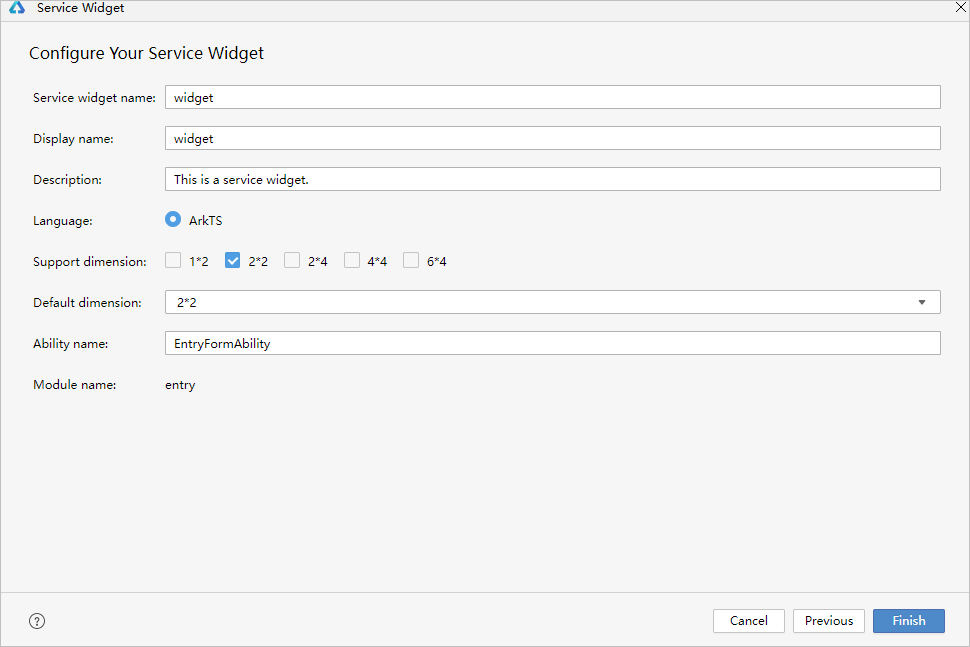This screenshot has width=970, height=647.
Task: Click the Service Widget title bar text
Action: 80,8
